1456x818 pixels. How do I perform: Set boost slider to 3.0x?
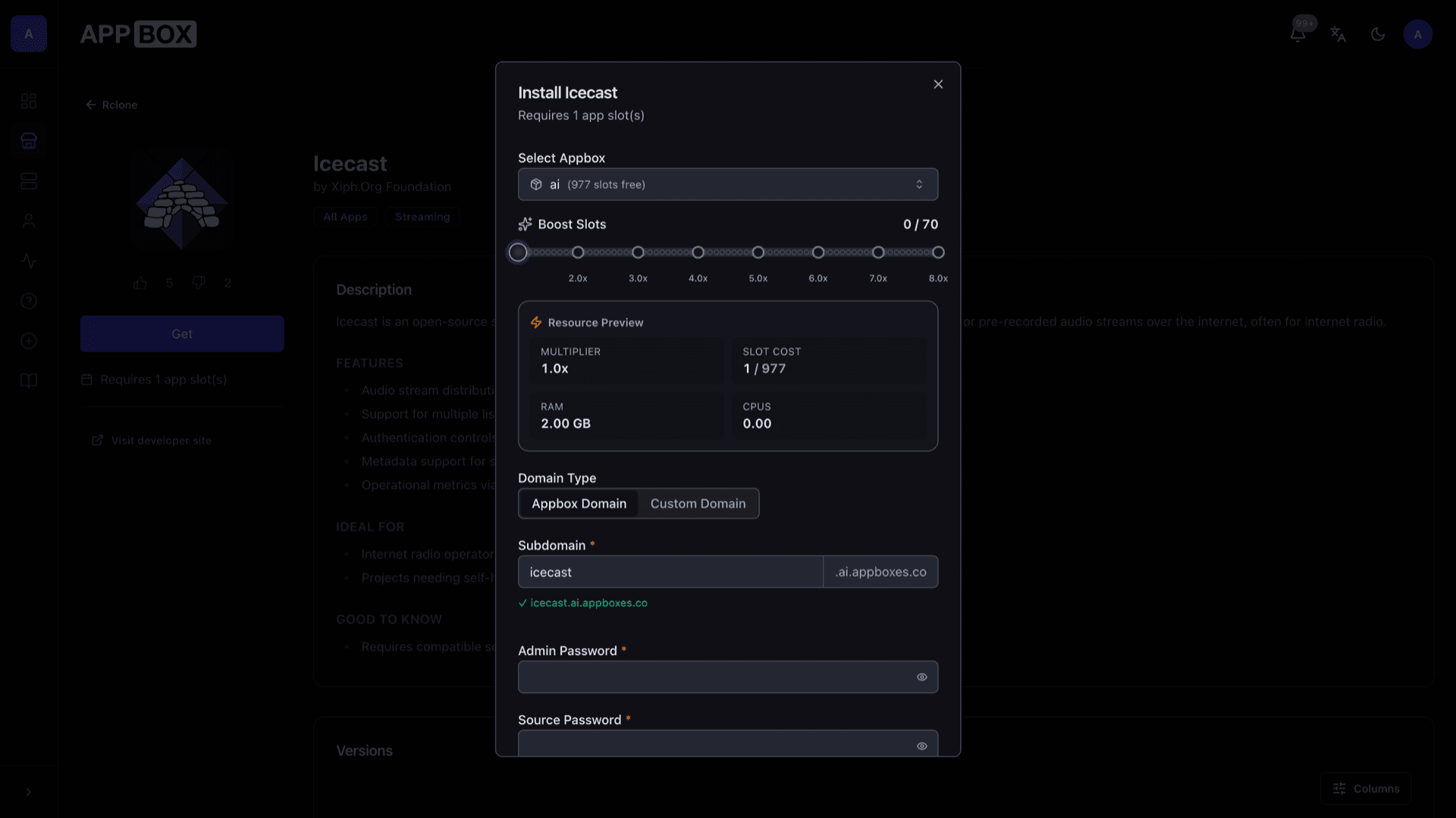[x=638, y=252]
